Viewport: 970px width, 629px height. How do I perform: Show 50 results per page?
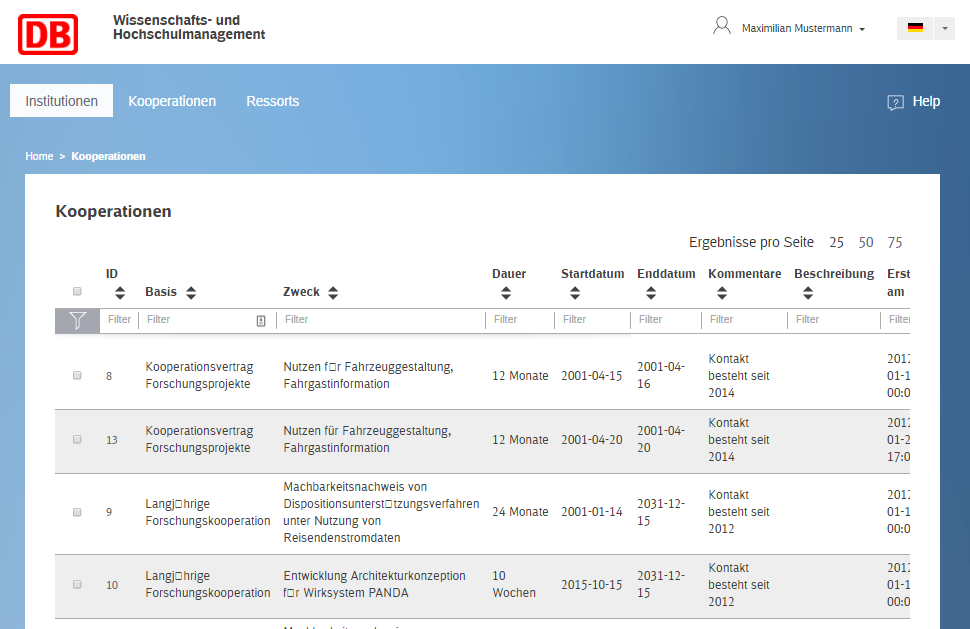point(866,243)
